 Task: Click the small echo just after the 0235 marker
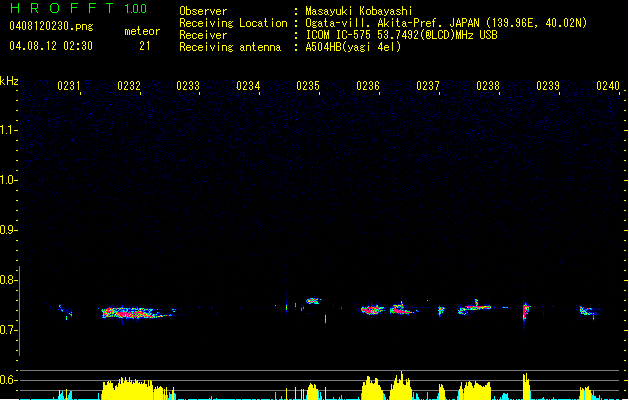click(x=313, y=301)
